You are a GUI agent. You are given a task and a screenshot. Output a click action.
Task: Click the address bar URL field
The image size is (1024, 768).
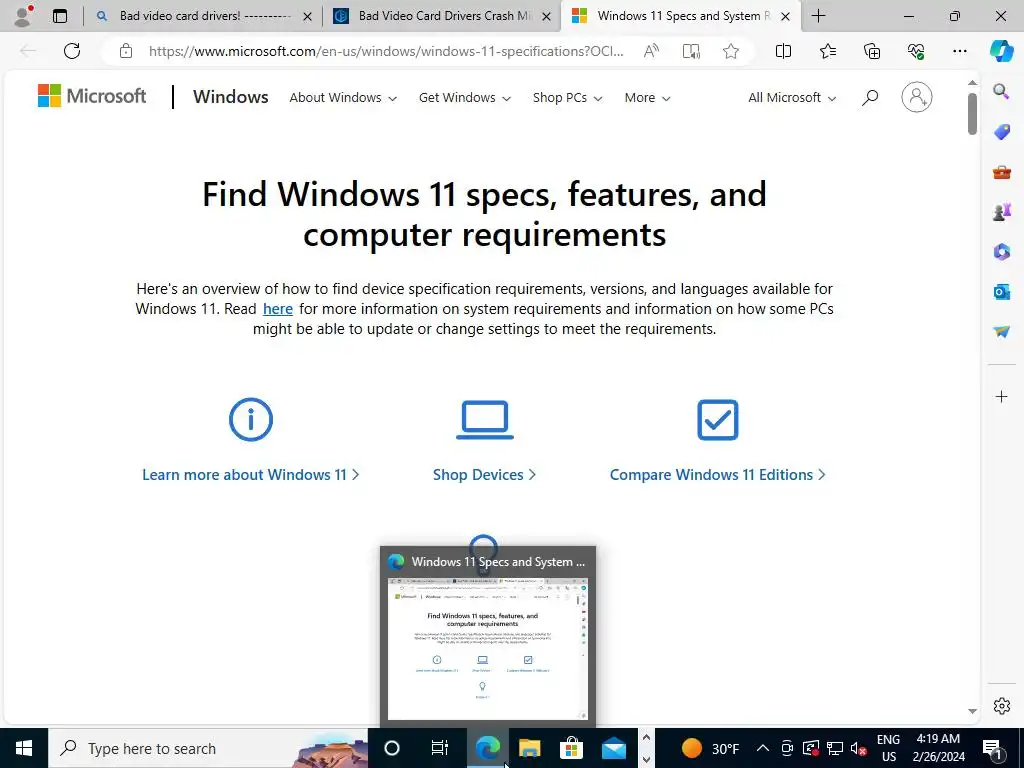pyautogui.click(x=385, y=51)
